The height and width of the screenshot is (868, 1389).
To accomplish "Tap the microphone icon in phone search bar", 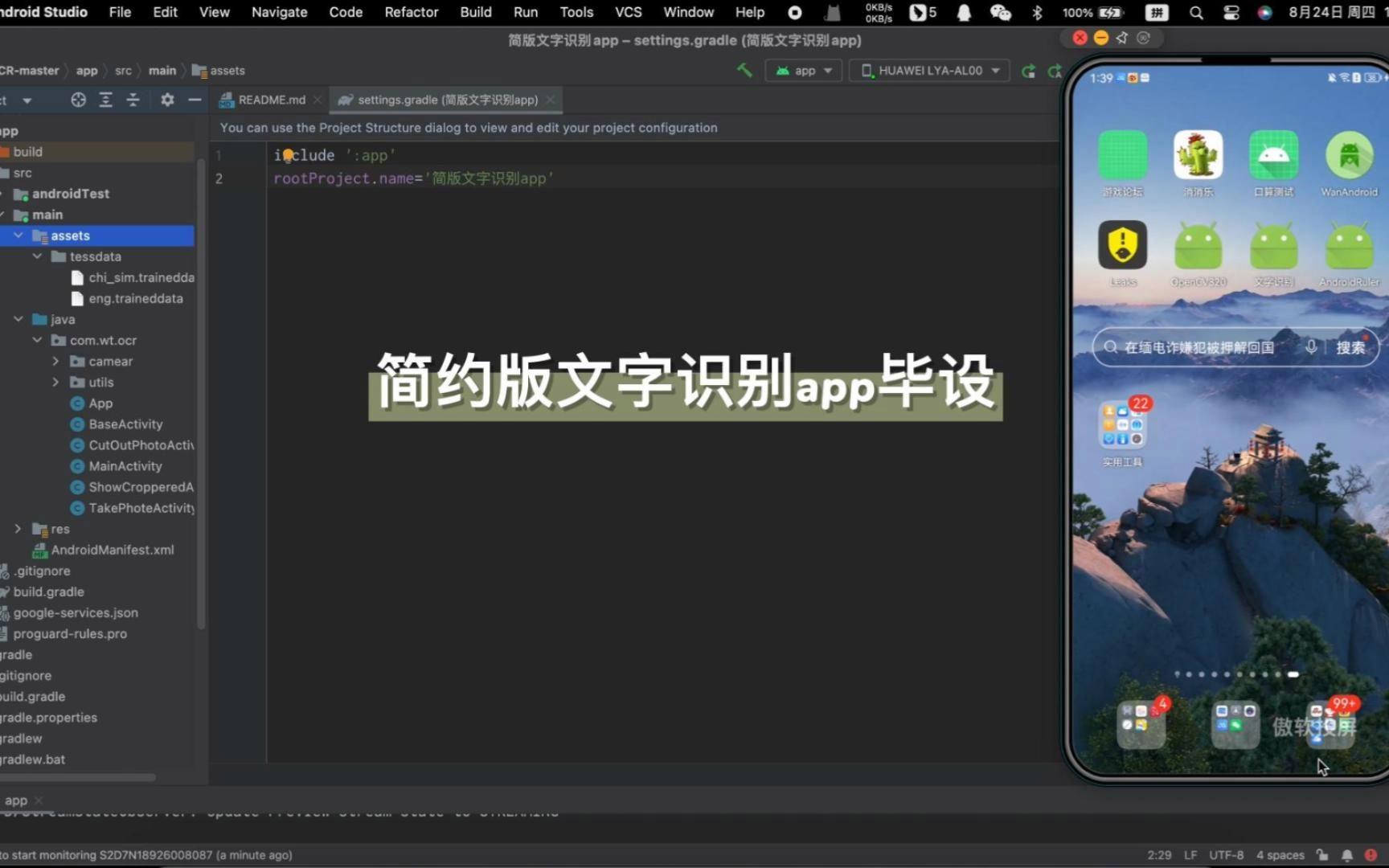I will point(1311,347).
